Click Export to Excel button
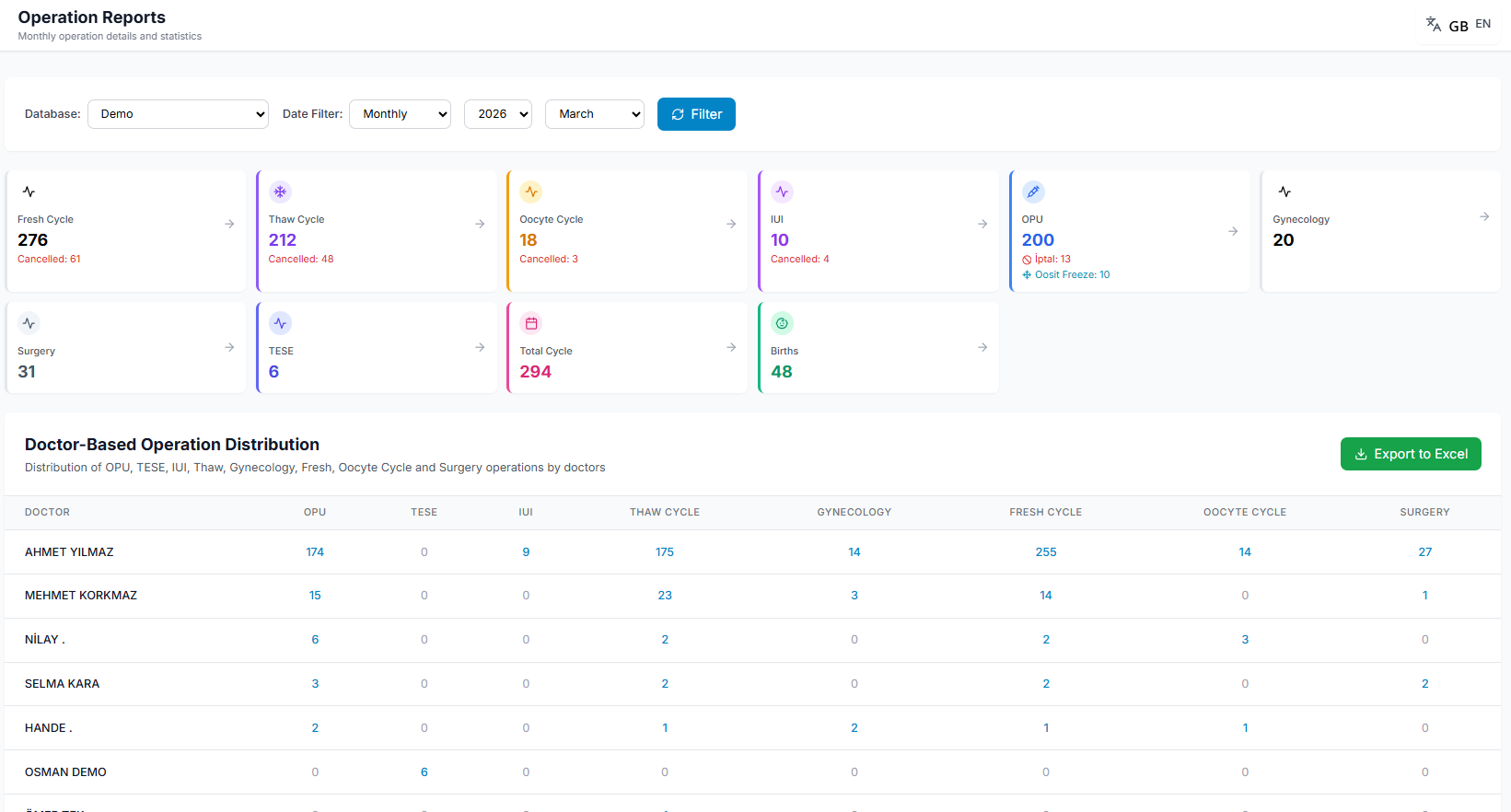The height and width of the screenshot is (812, 1511). tap(1411, 454)
